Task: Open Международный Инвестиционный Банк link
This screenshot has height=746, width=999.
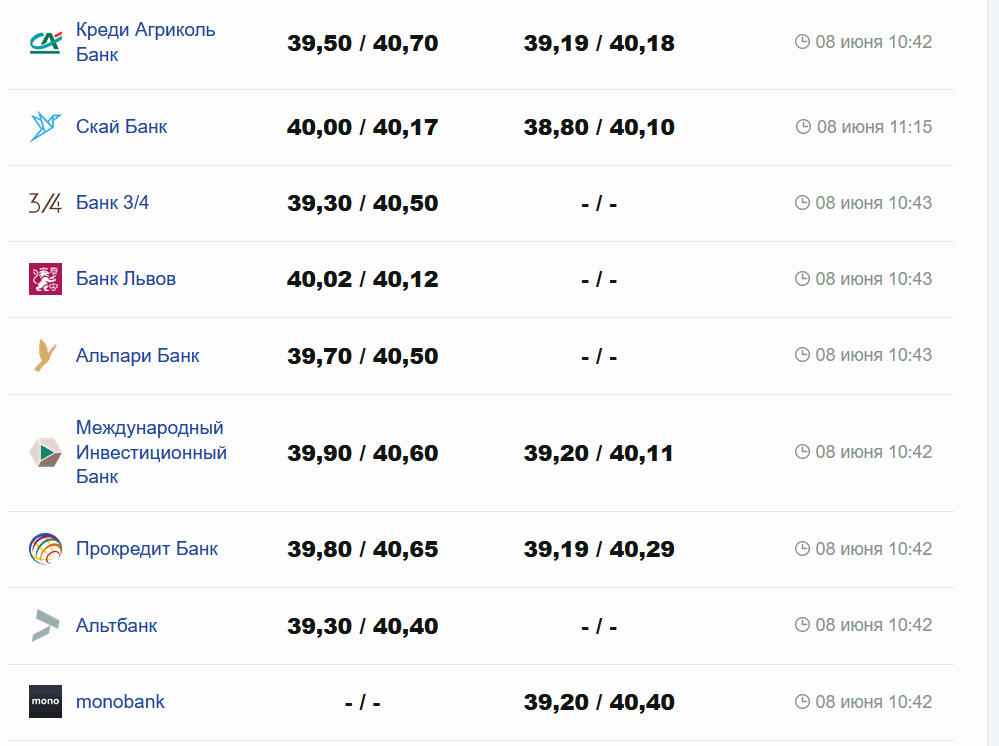Action: coord(150,452)
